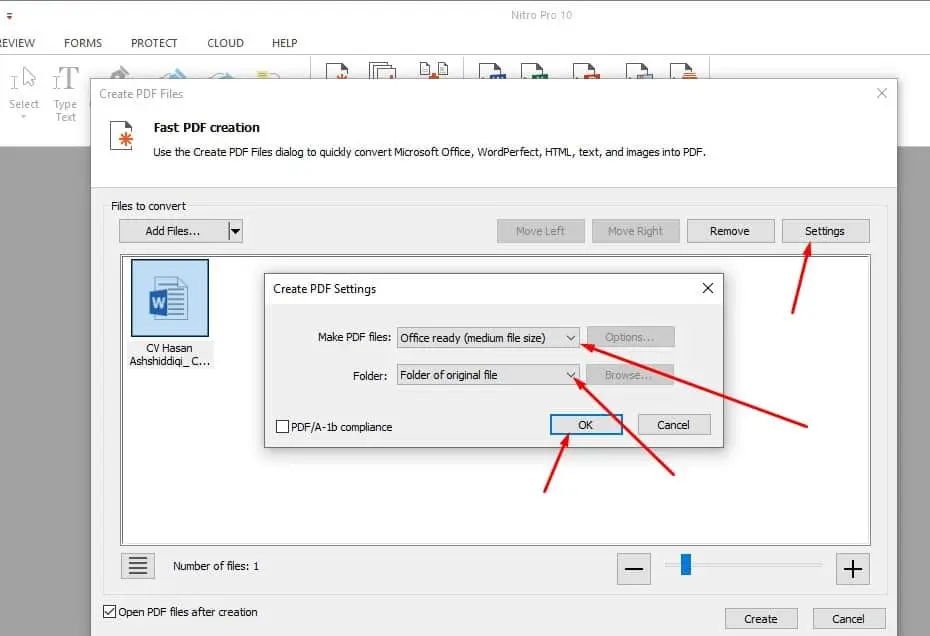Cancel the Create PDF Files dialog
This screenshot has width=930, height=636.
click(849, 619)
